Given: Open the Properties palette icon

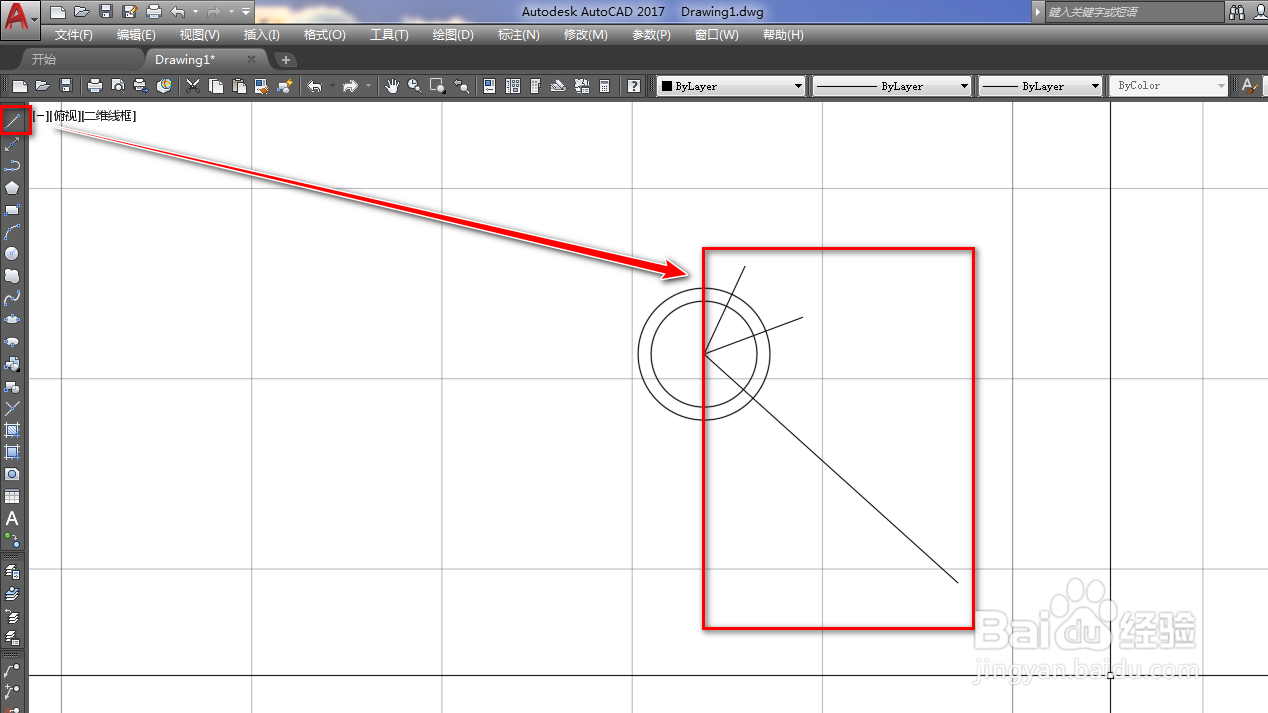Looking at the screenshot, I should tap(490, 86).
